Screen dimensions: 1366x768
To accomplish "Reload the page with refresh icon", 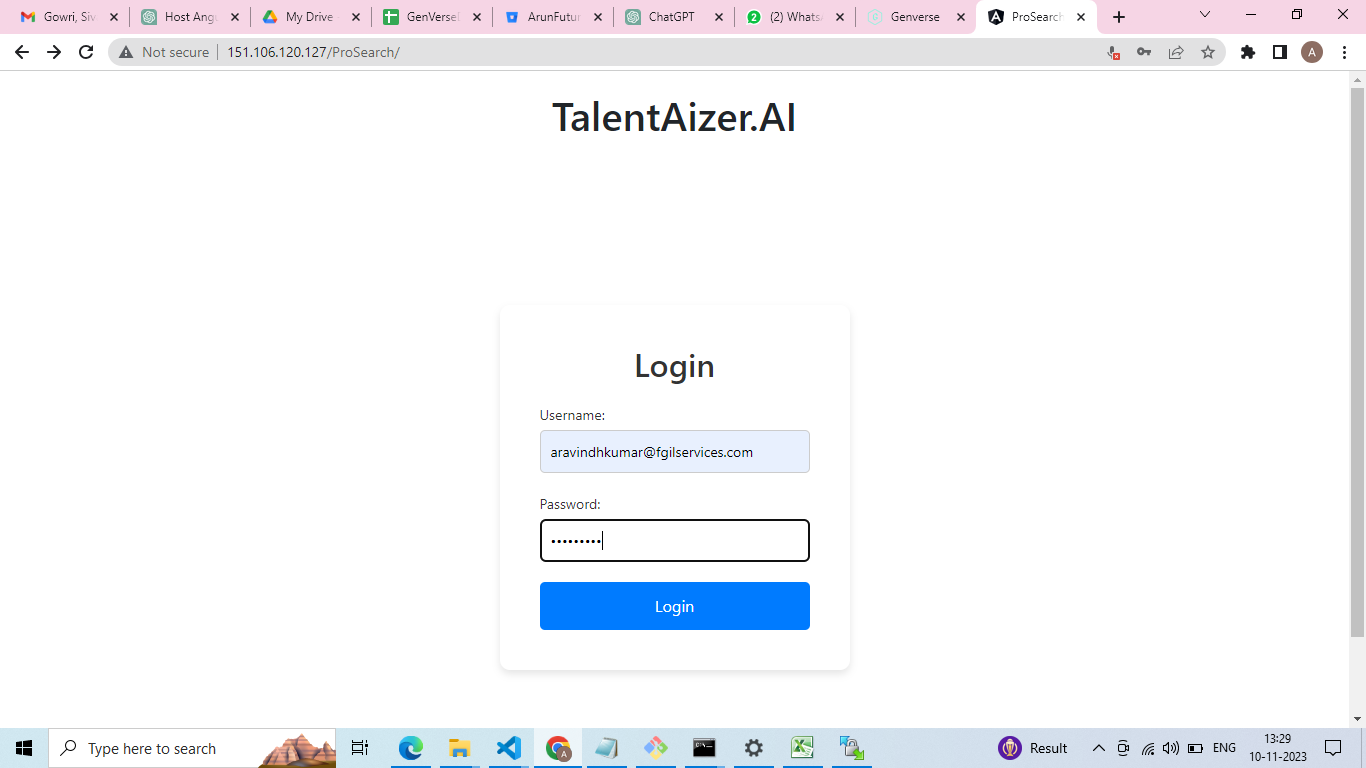I will coord(86,52).
